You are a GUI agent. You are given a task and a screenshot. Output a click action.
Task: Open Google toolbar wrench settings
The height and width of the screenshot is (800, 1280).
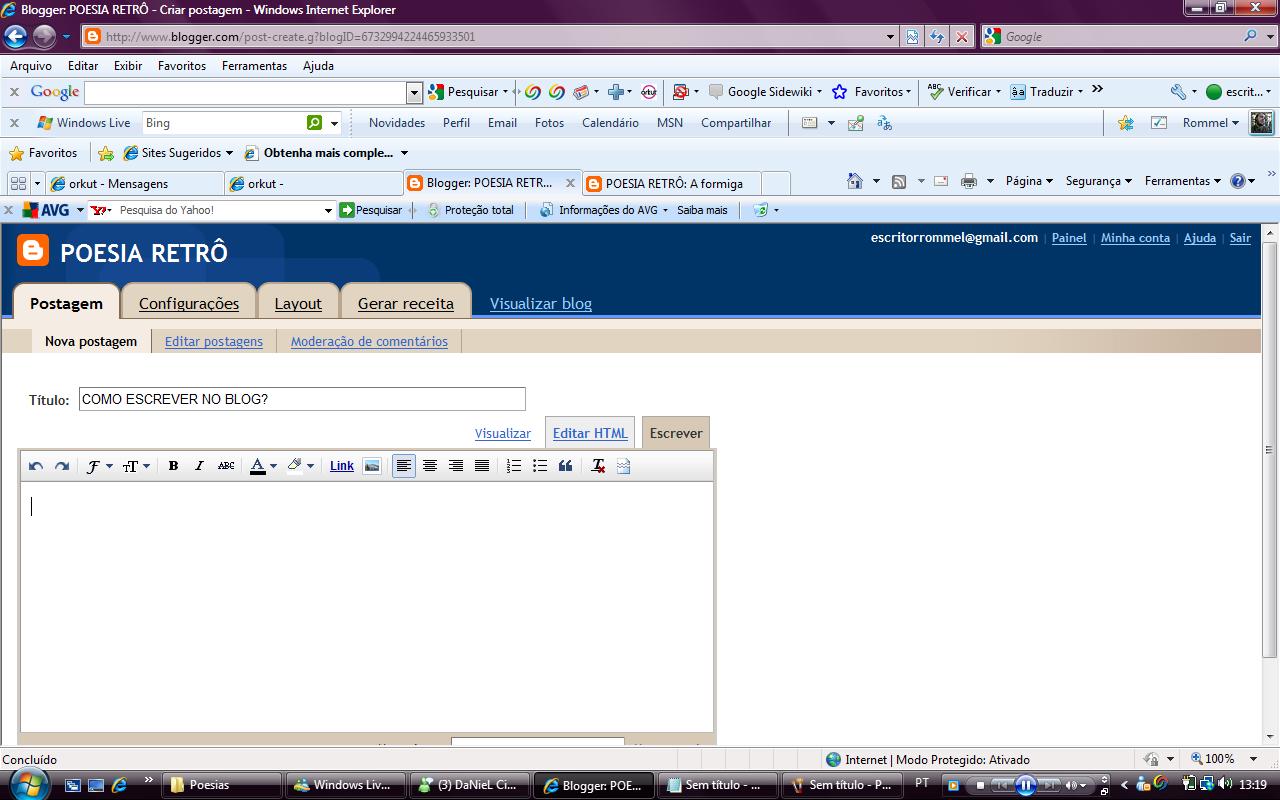click(x=1182, y=92)
